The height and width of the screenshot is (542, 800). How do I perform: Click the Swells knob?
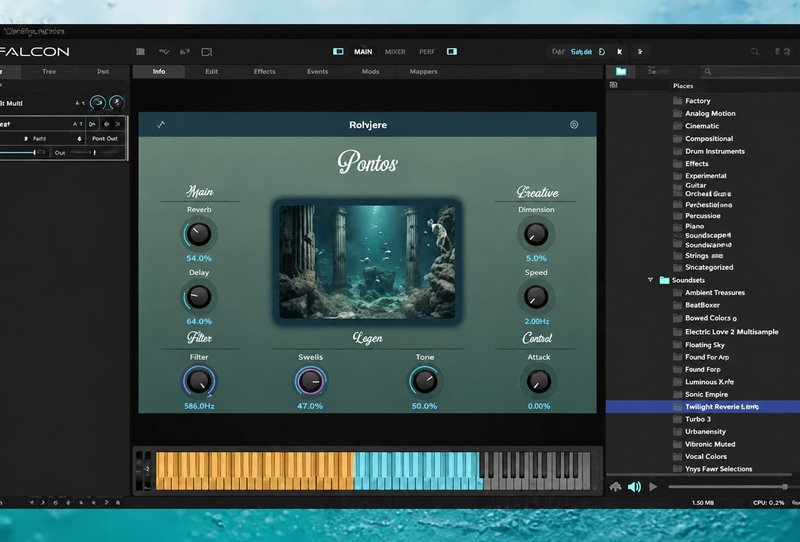tap(310, 381)
